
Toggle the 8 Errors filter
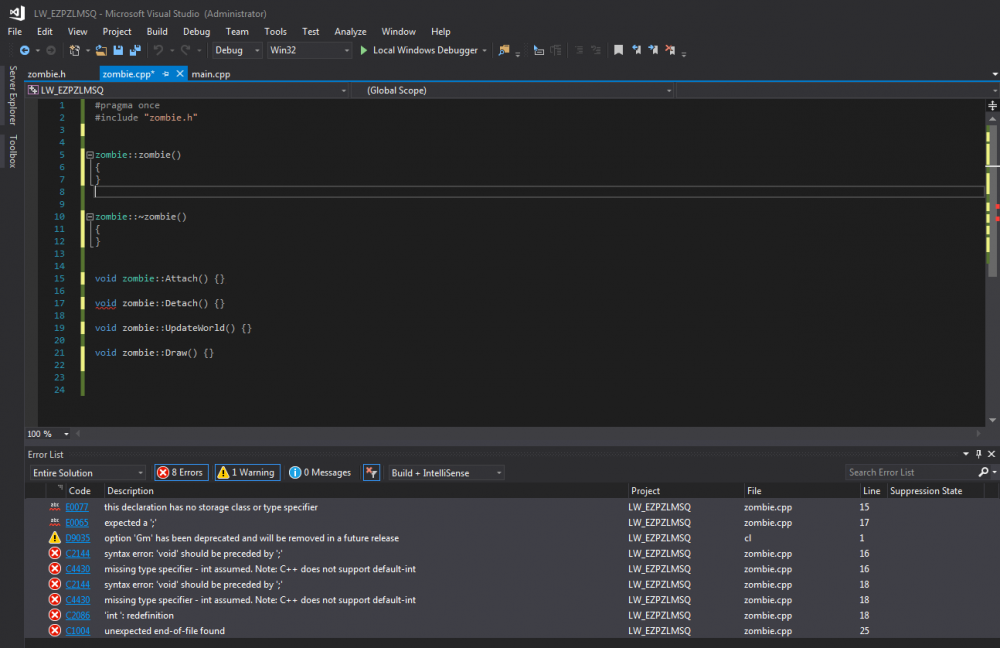(181, 472)
